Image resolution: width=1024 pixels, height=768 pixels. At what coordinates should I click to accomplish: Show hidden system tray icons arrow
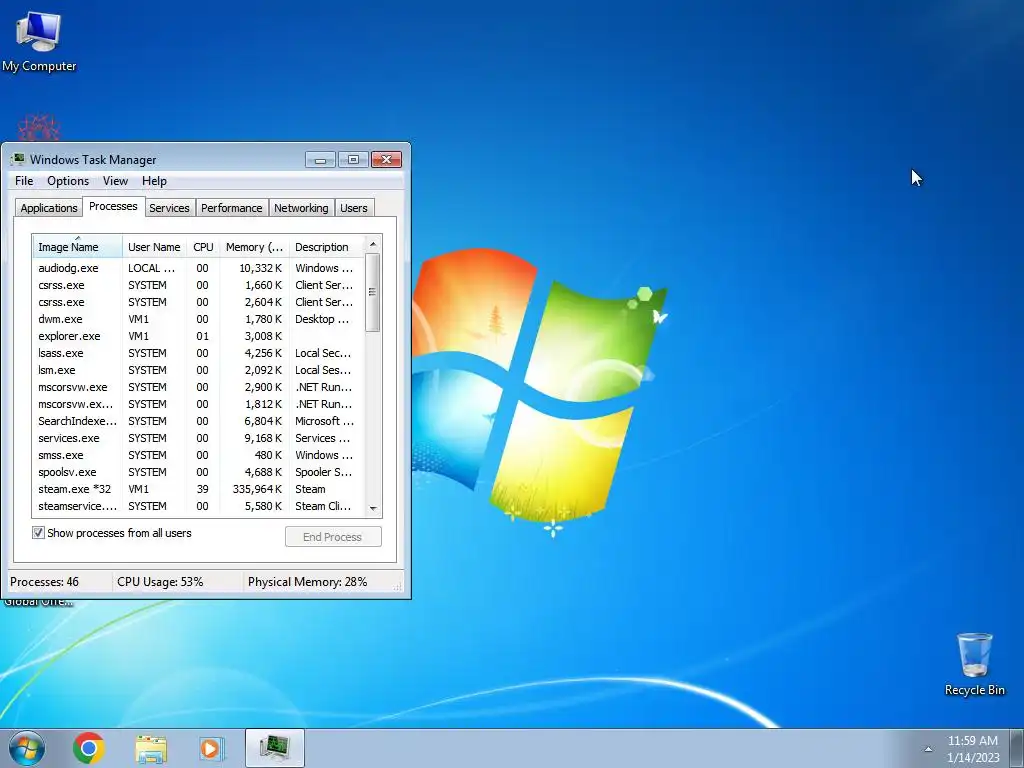tap(928, 749)
